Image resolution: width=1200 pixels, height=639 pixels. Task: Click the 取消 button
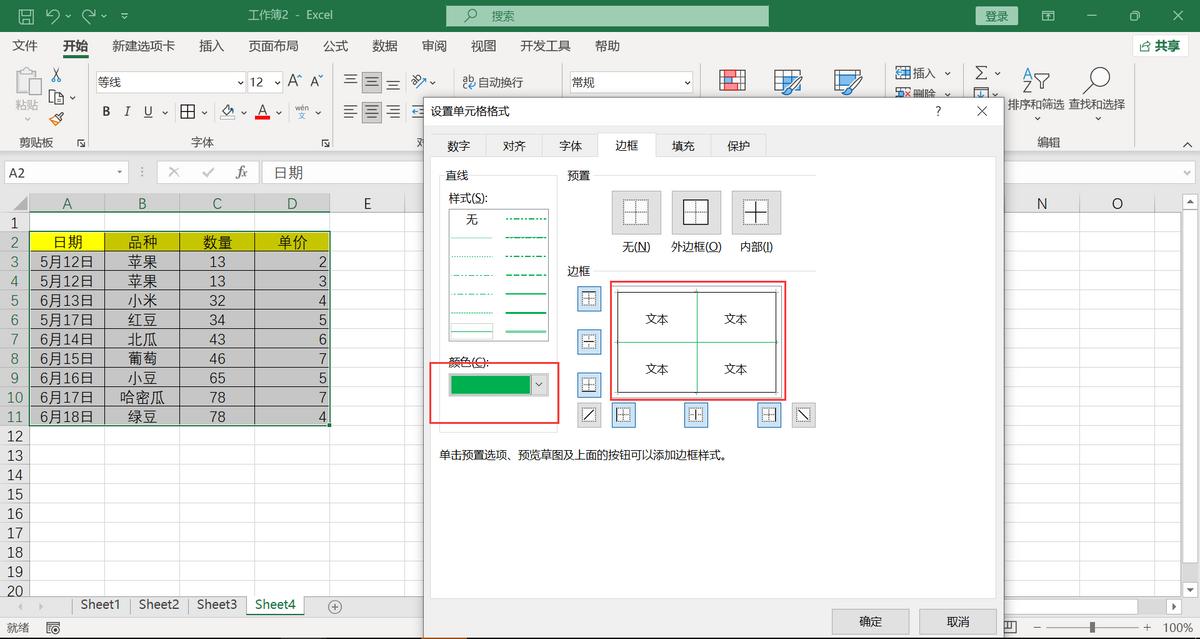[x=956, y=620]
